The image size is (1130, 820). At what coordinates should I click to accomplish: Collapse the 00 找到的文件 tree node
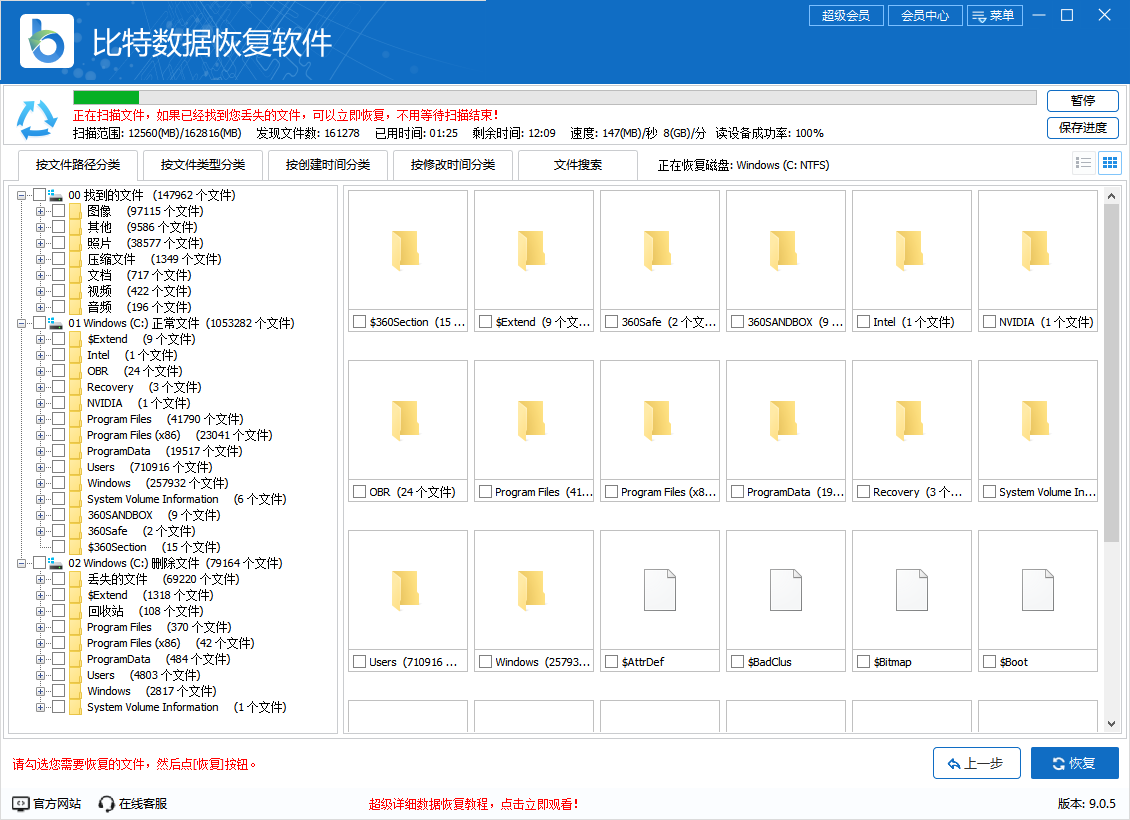click(x=22, y=195)
